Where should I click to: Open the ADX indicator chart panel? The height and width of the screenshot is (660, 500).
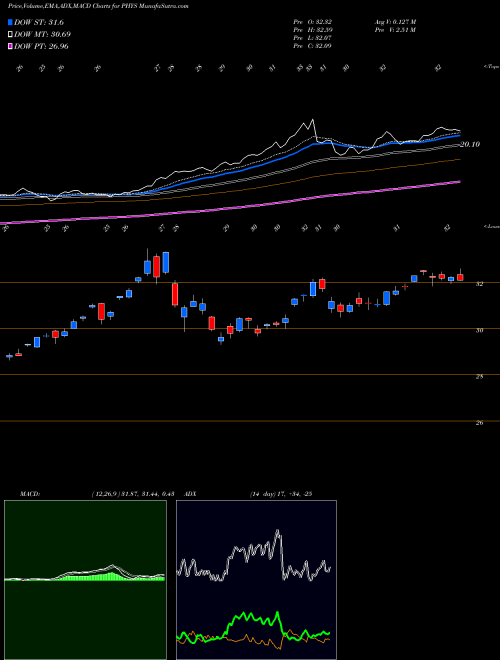click(256, 580)
